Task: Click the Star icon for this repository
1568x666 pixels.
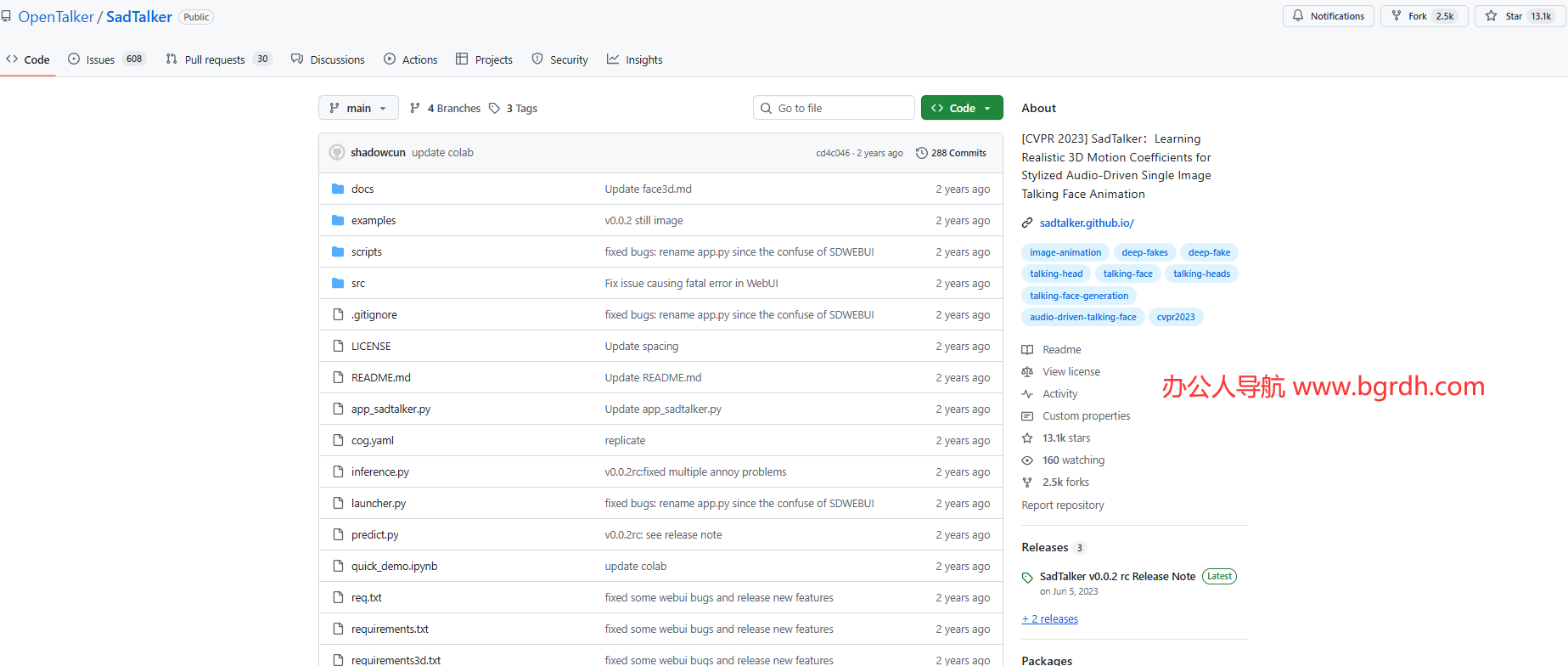Action: 1491,16
